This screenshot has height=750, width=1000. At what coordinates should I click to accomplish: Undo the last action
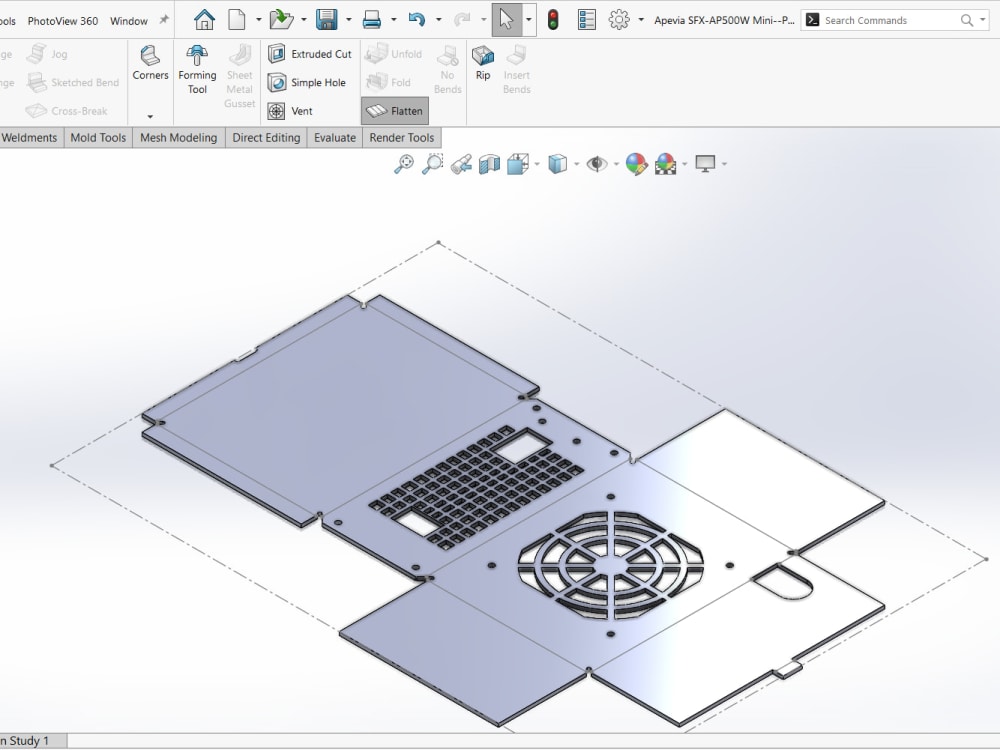[416, 20]
